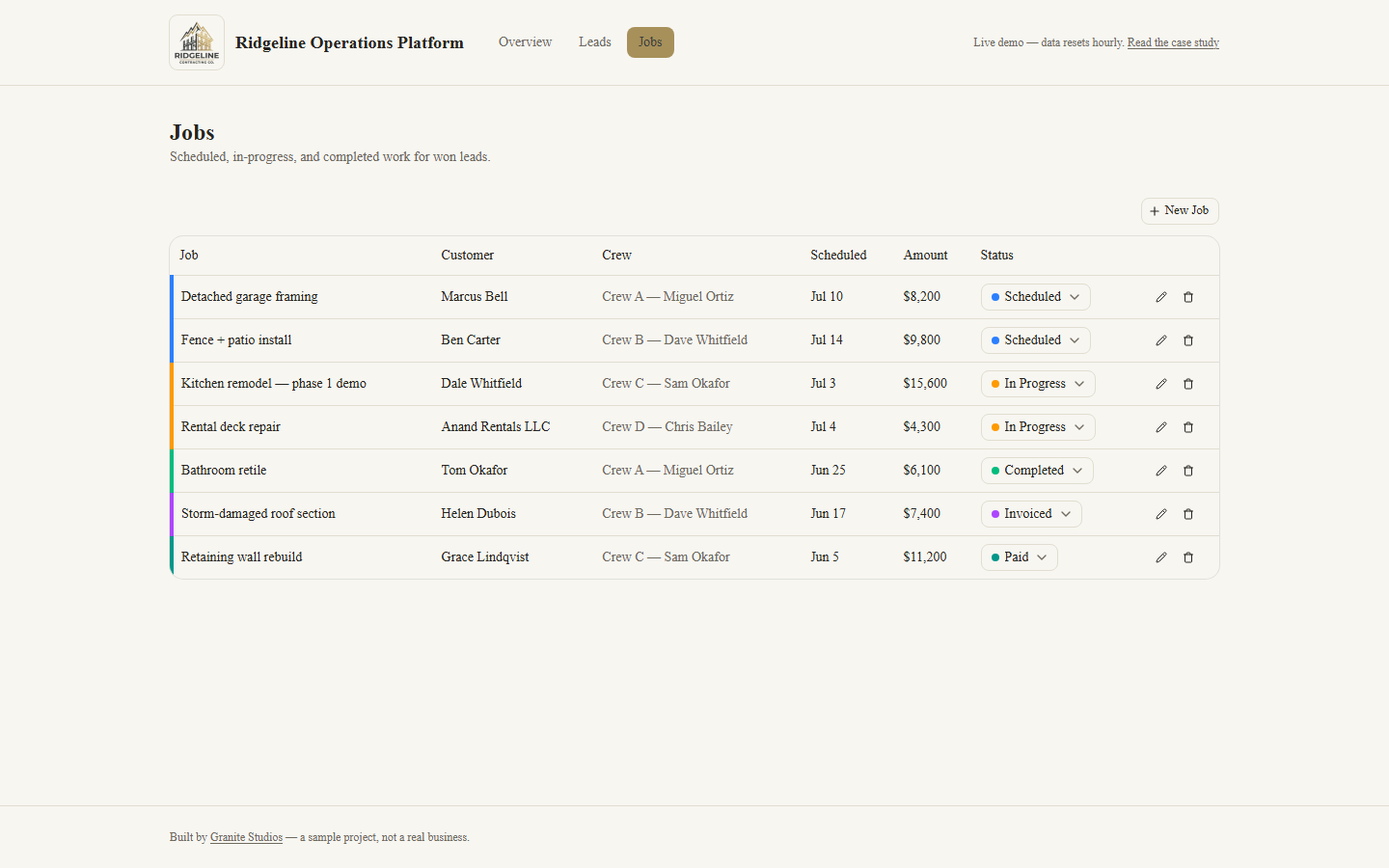1389x868 pixels.
Task: Open status dropdown for Detached garage framing
Action: [1035, 297]
